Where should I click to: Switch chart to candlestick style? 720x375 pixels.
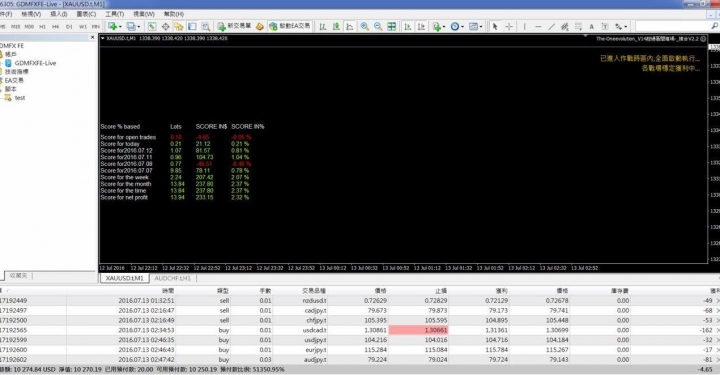[x=336, y=27]
